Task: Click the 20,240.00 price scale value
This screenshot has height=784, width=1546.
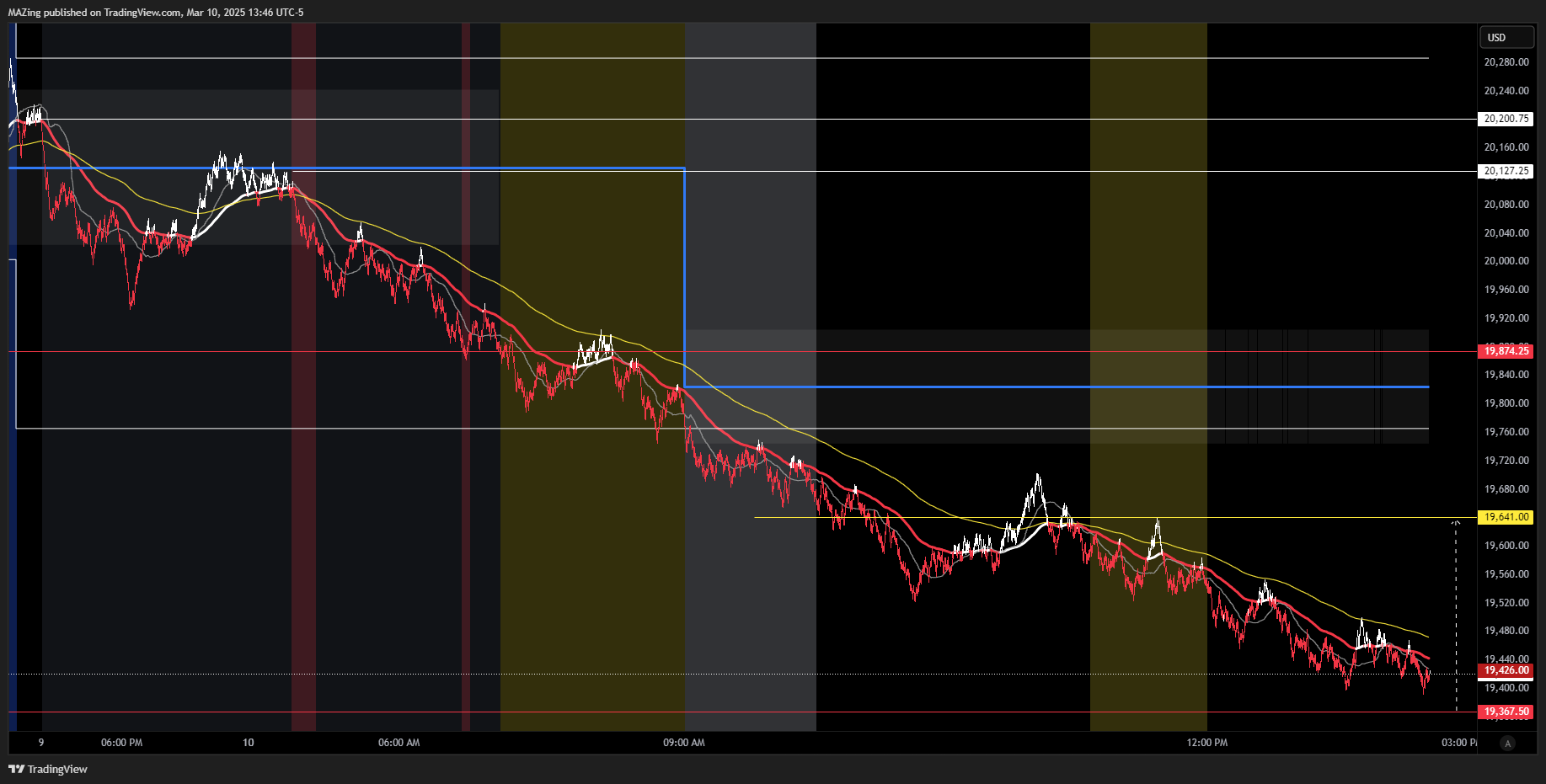Action: coord(1506,91)
